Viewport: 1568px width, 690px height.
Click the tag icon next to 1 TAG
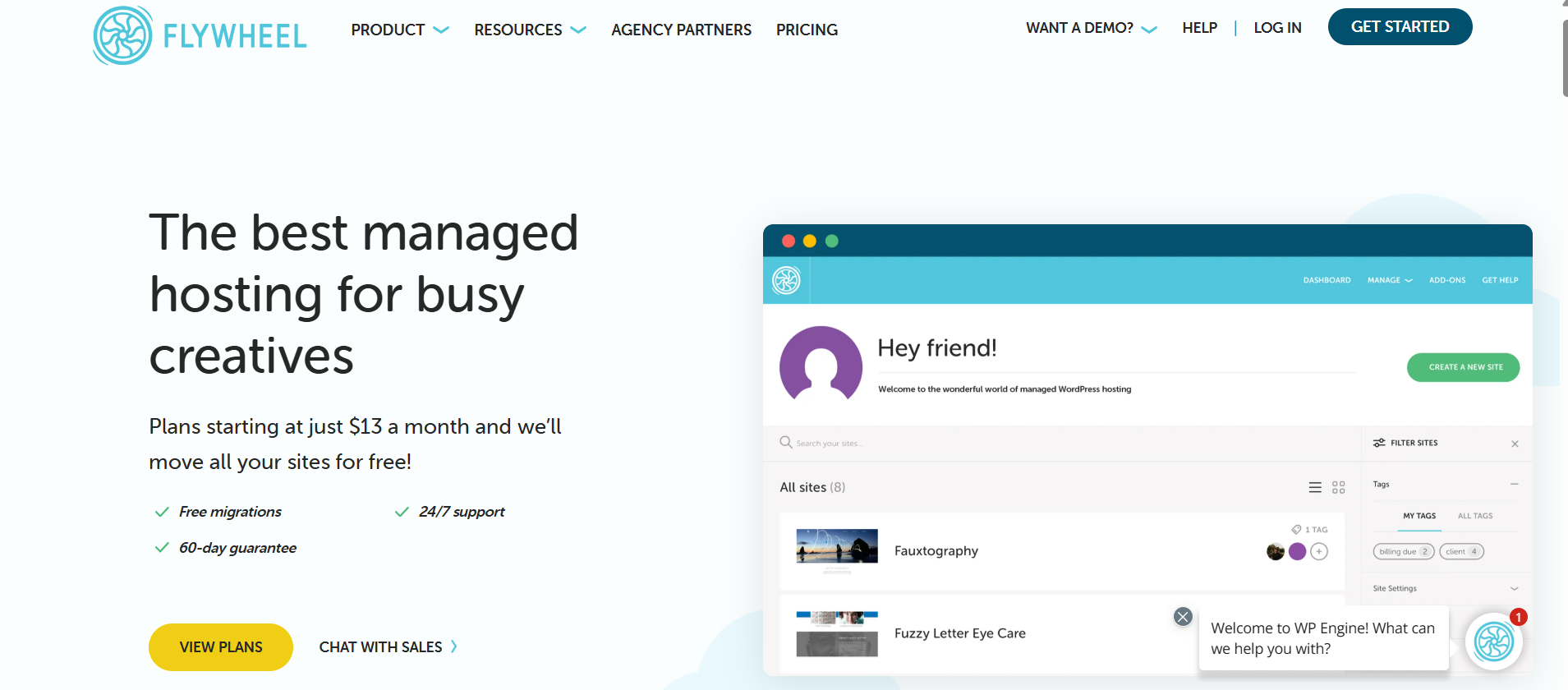pyautogui.click(x=1296, y=530)
